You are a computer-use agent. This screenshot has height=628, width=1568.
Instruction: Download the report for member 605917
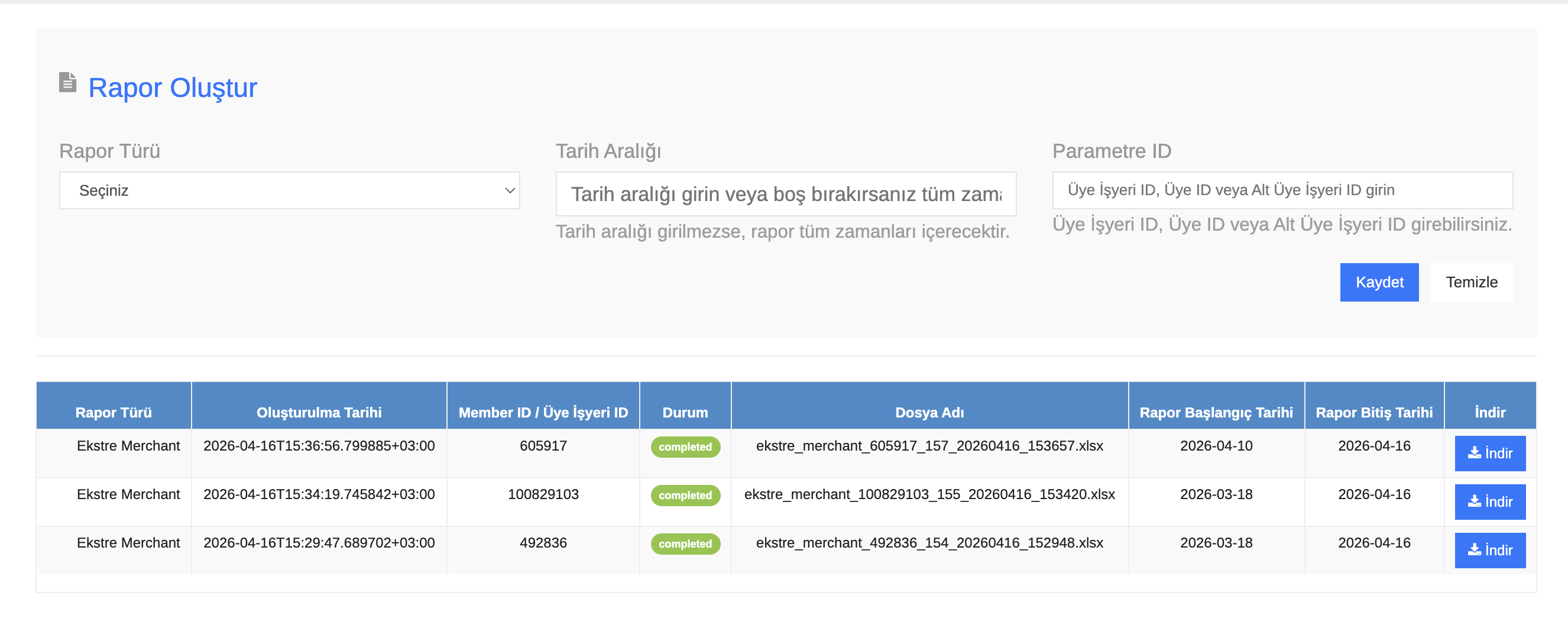tap(1489, 454)
